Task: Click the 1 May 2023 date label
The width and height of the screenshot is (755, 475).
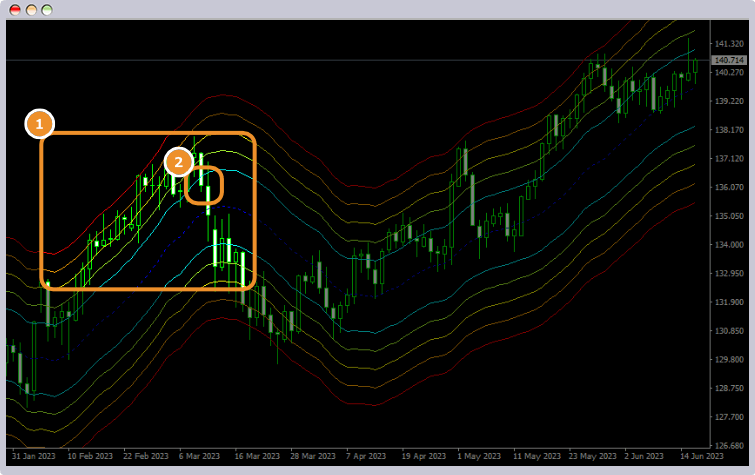Action: [x=479, y=456]
